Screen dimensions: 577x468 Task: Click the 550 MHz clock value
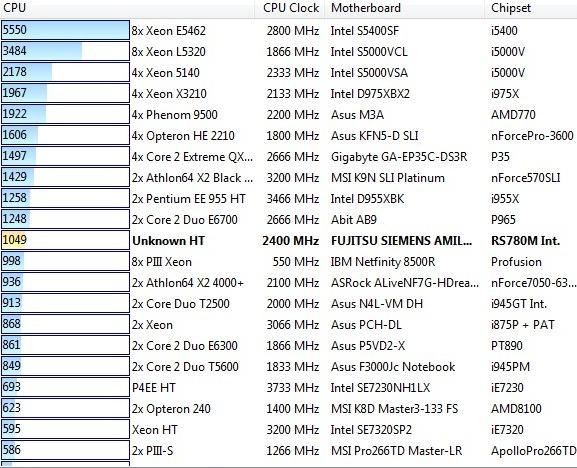[x=296, y=262]
